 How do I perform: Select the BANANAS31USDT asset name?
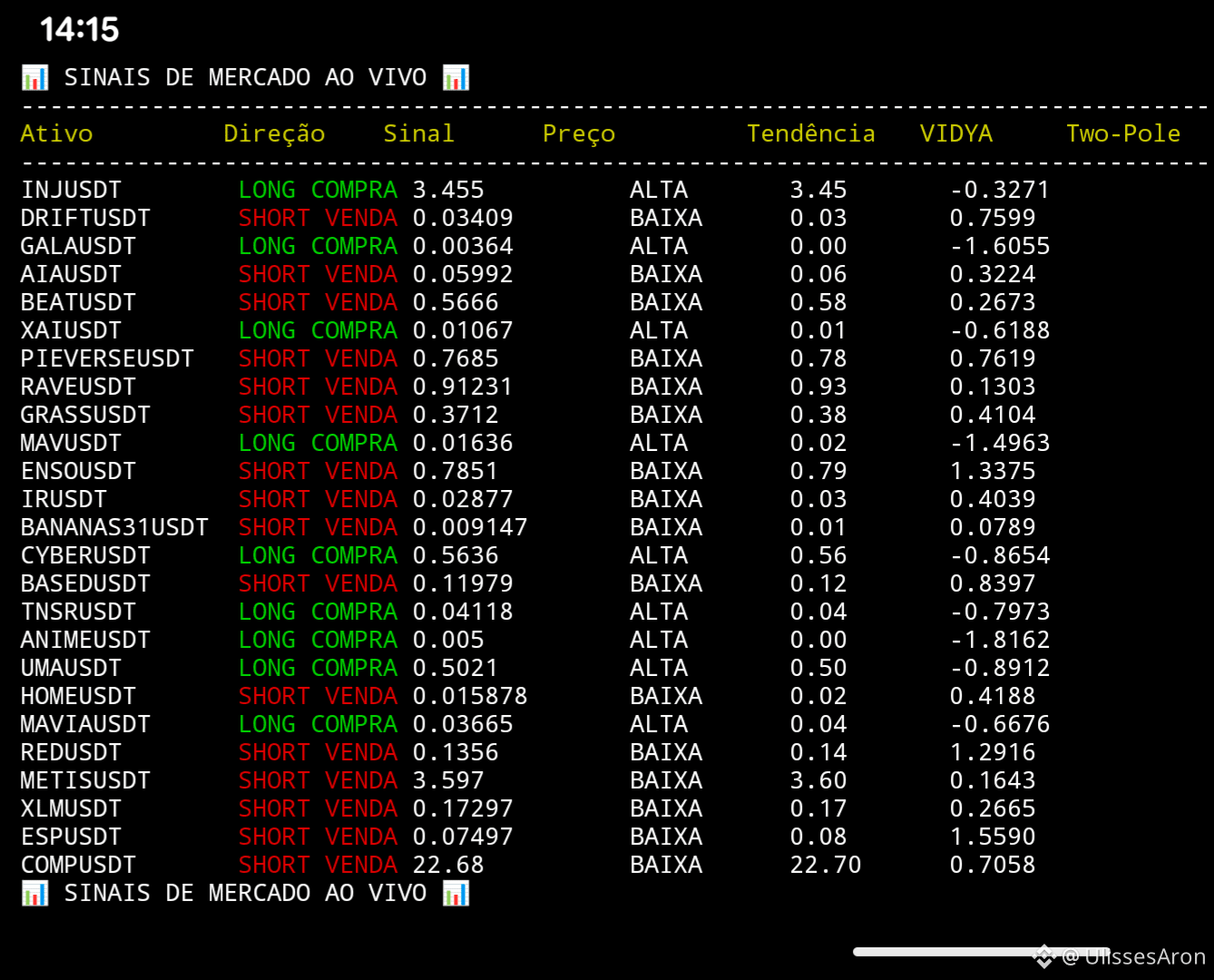(x=114, y=527)
